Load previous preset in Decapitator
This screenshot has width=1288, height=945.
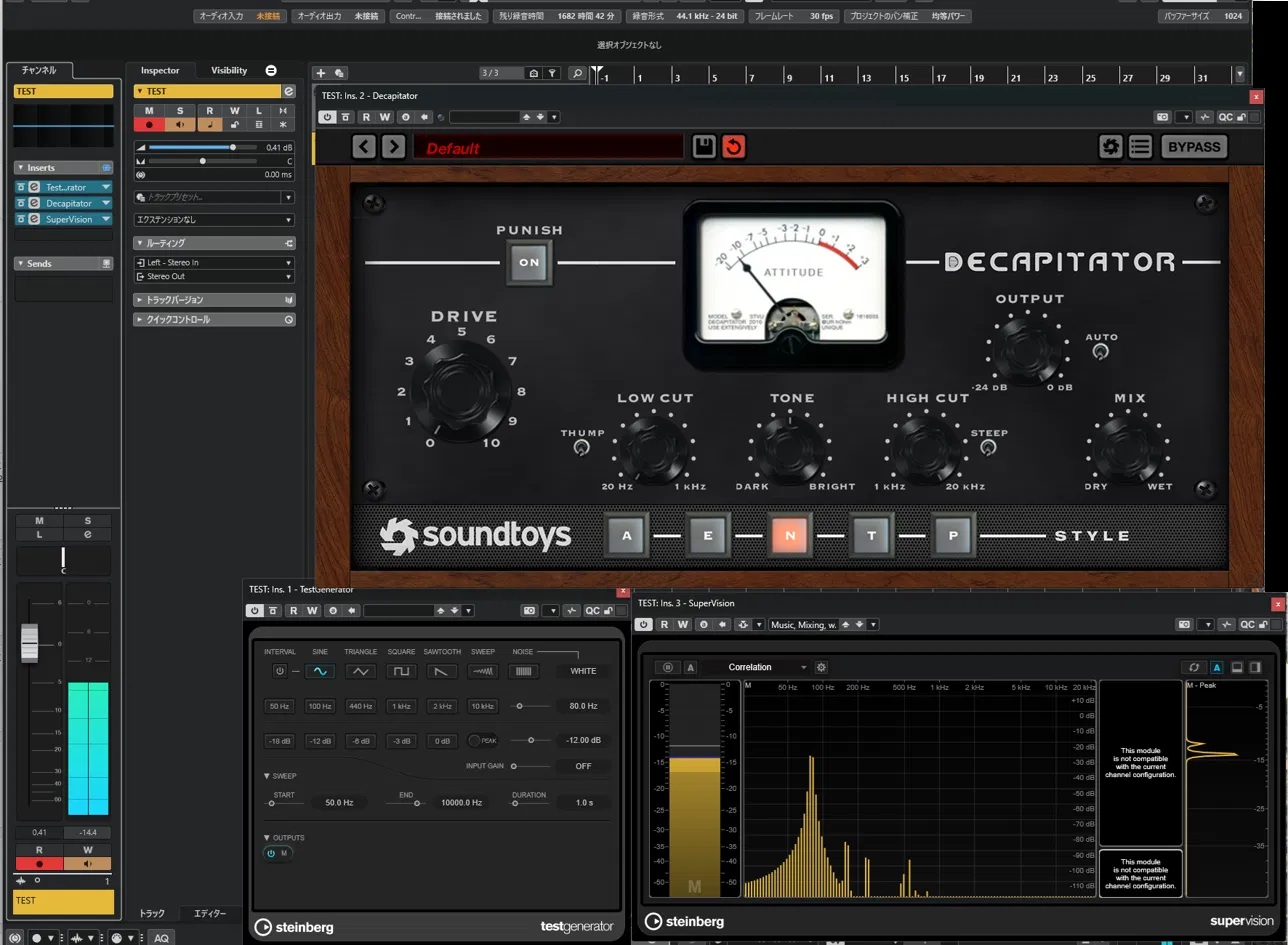(364, 147)
